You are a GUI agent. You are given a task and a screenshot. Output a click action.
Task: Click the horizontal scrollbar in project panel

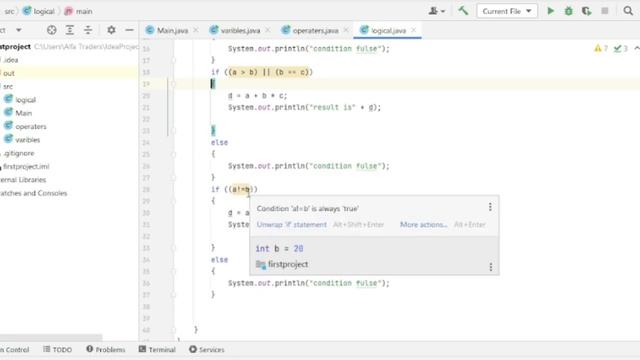51,337
